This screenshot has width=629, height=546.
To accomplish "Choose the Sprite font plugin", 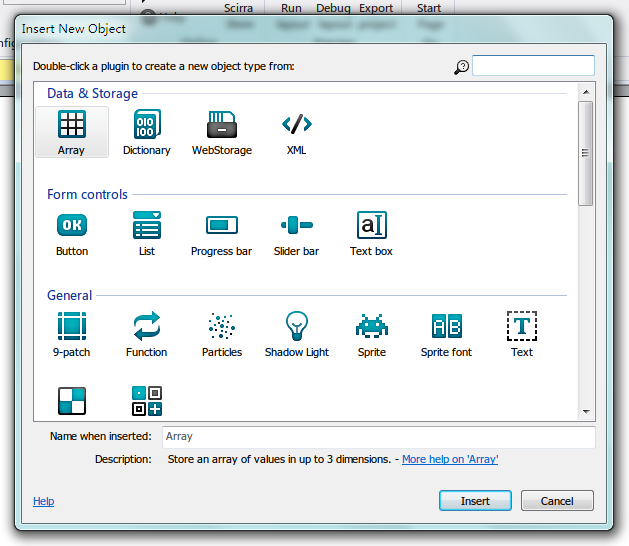I will click(x=446, y=327).
